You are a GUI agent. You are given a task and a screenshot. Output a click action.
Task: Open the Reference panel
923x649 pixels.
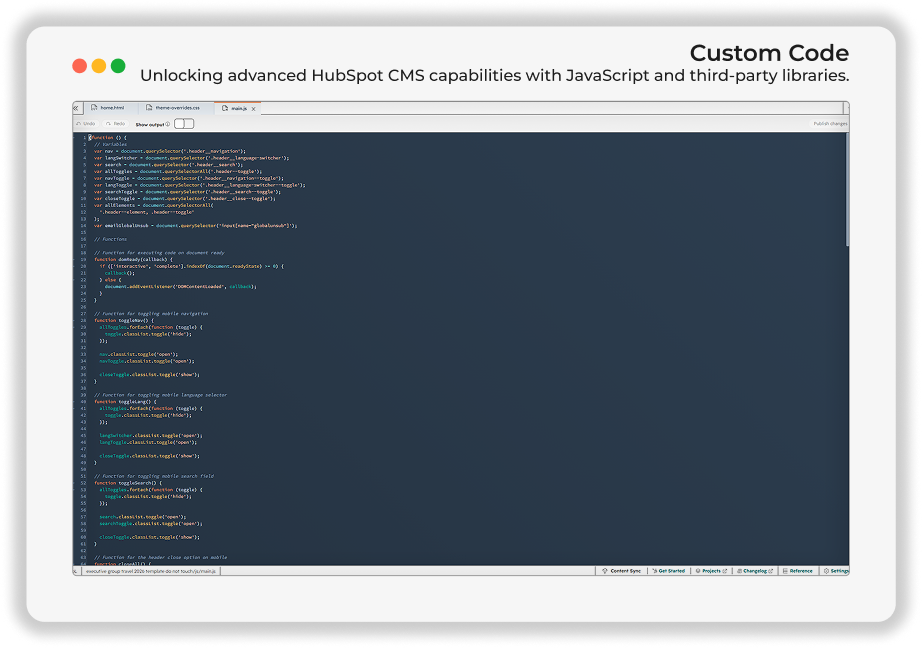click(x=798, y=571)
